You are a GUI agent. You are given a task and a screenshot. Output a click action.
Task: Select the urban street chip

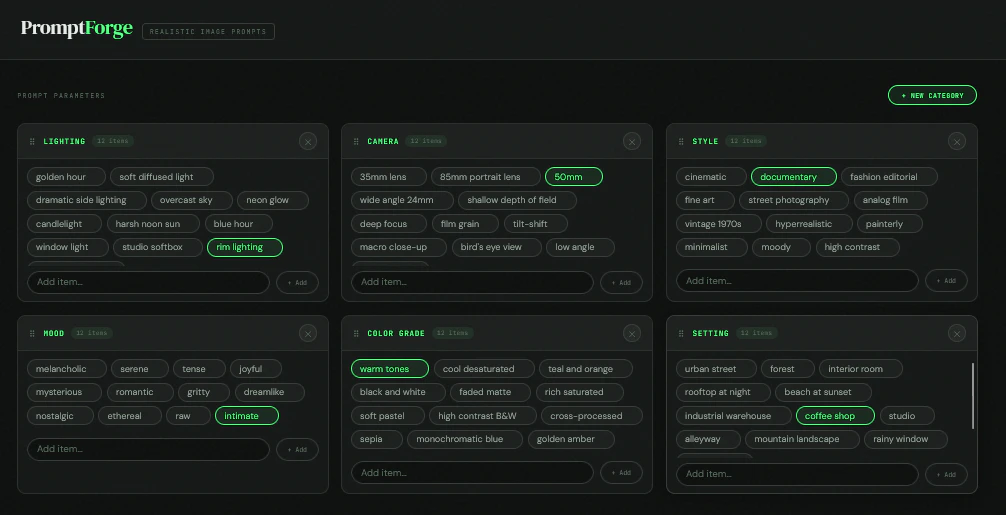click(716, 369)
